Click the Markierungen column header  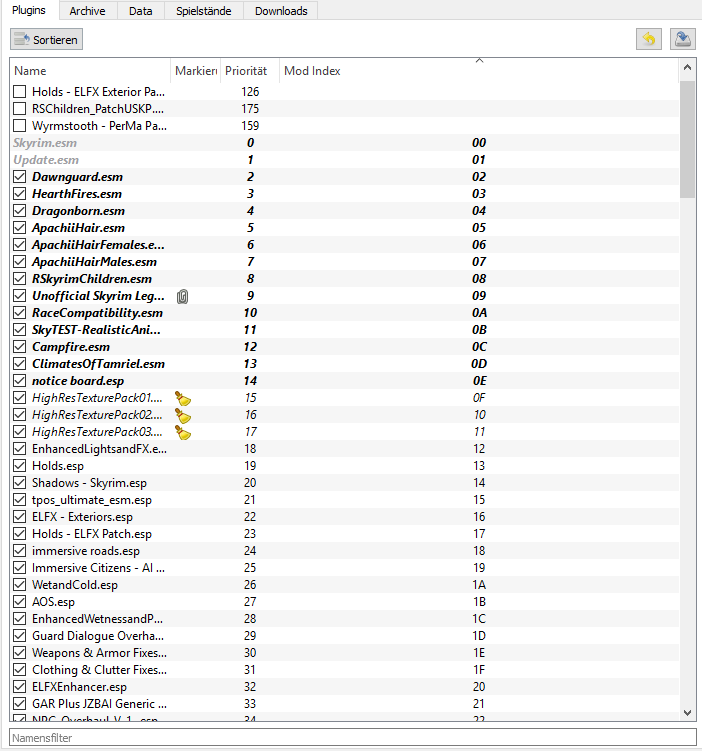195,71
